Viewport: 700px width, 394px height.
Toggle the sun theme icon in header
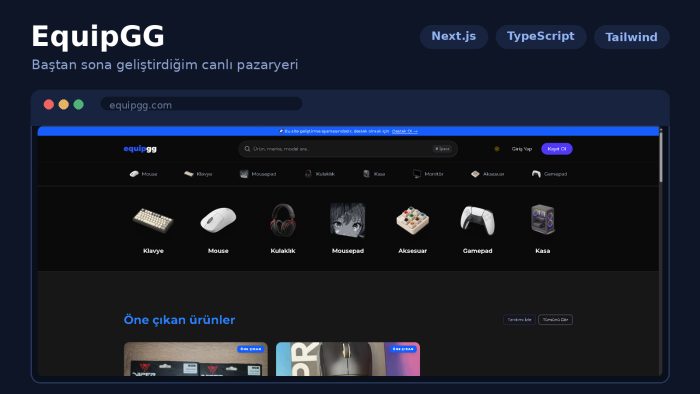click(497, 149)
